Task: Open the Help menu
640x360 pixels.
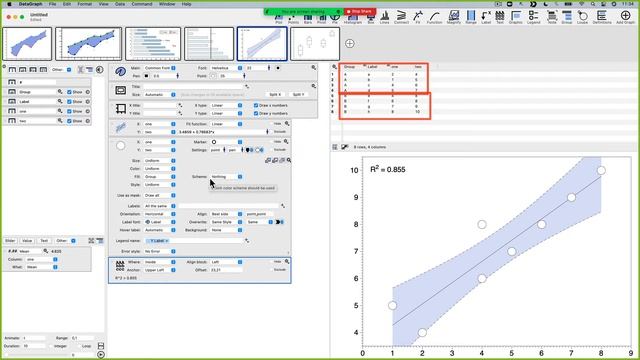Action: pos(186,4)
